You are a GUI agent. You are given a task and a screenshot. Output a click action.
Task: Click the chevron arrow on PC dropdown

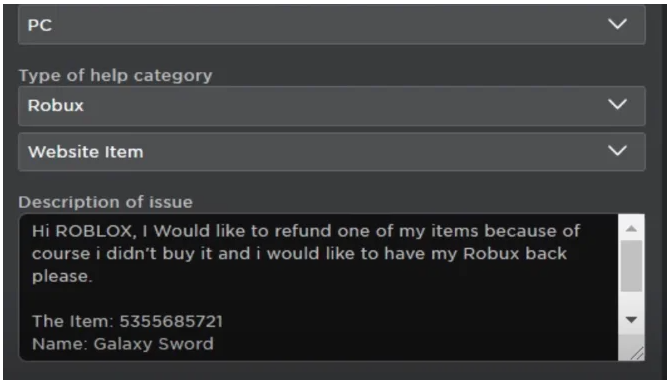pos(617,24)
